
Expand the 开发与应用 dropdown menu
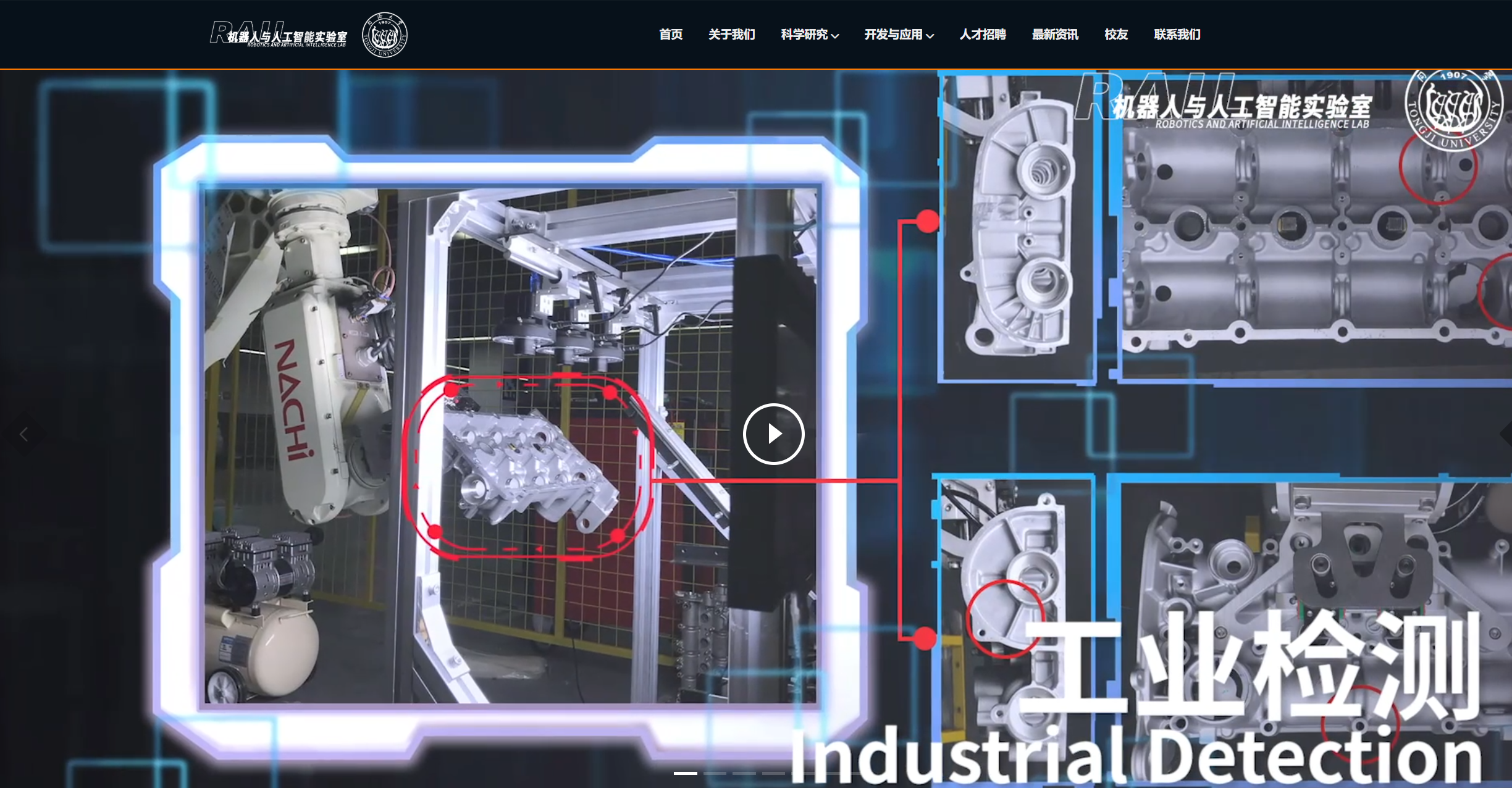[x=893, y=35]
